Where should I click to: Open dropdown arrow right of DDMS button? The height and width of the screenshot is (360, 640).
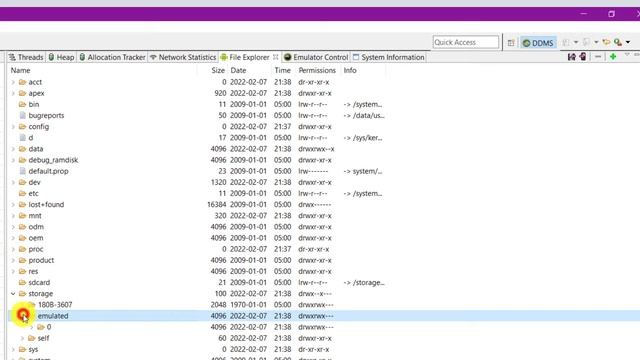point(576,42)
